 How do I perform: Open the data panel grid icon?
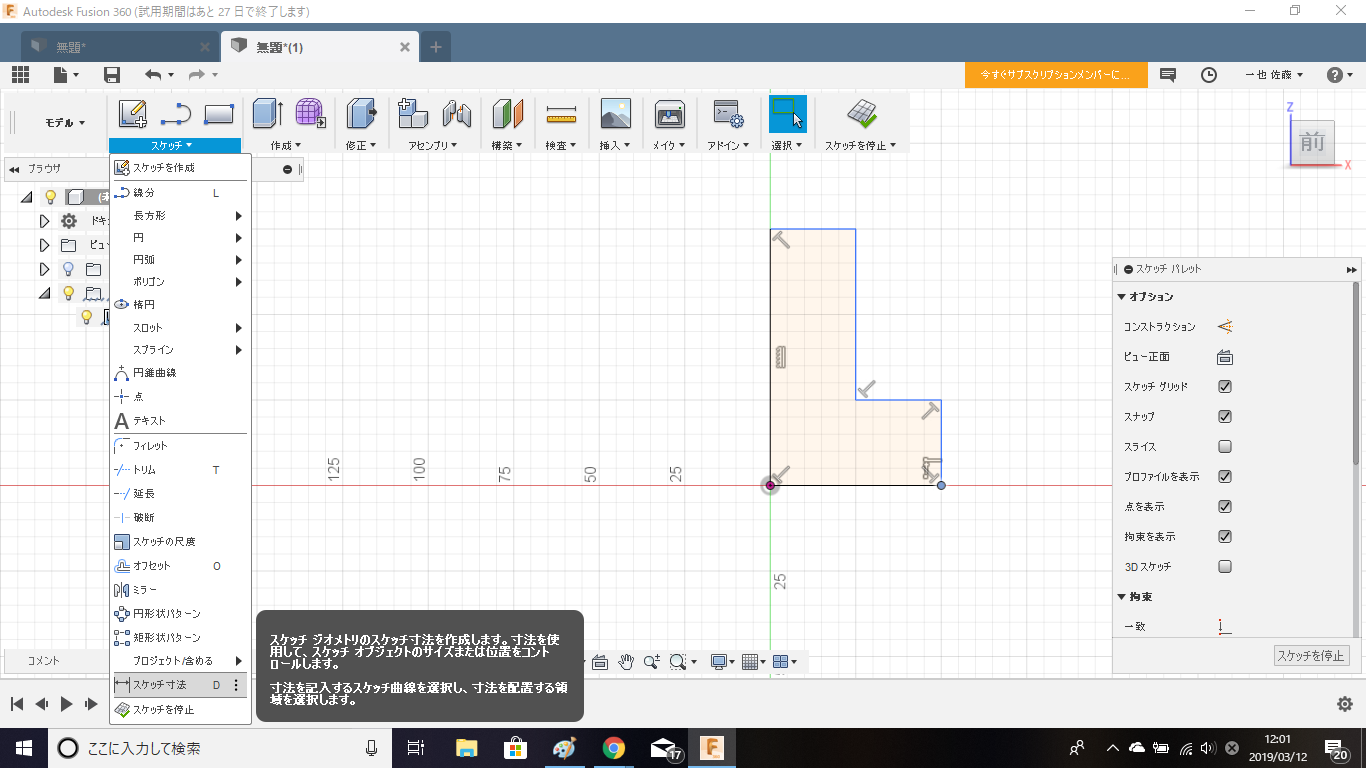20,75
